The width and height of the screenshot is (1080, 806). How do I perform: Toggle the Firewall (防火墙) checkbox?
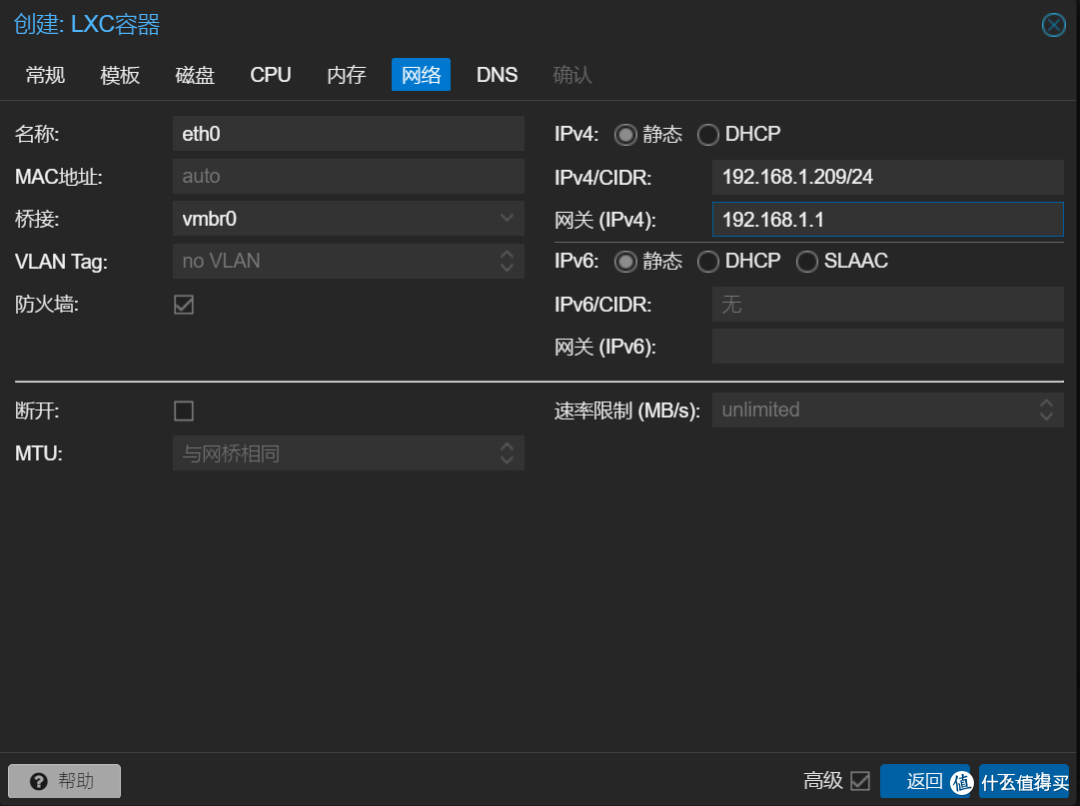pyautogui.click(x=184, y=305)
